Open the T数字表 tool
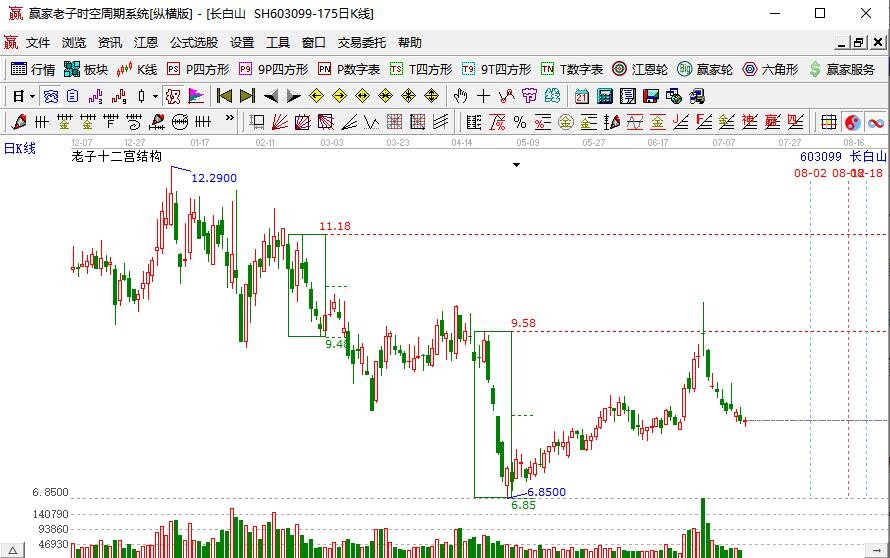Screen dimensions: 890x558 (572, 69)
